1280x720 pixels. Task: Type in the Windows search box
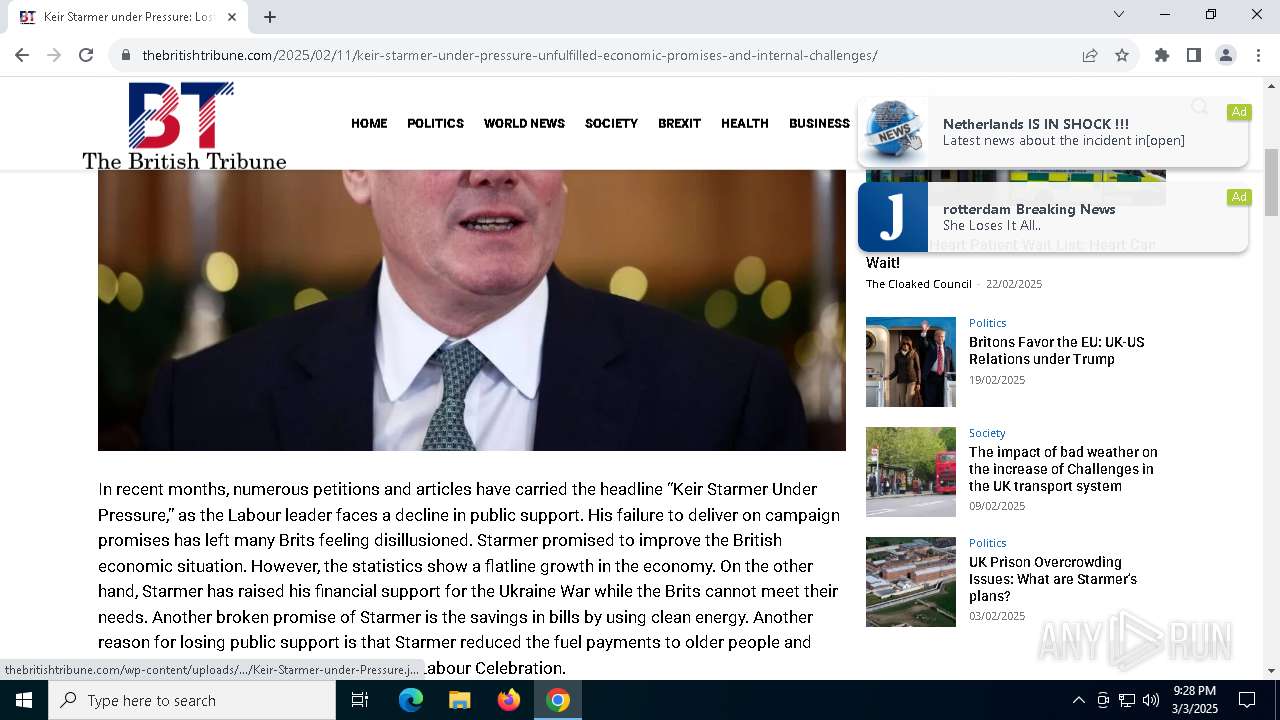pyautogui.click(x=192, y=700)
